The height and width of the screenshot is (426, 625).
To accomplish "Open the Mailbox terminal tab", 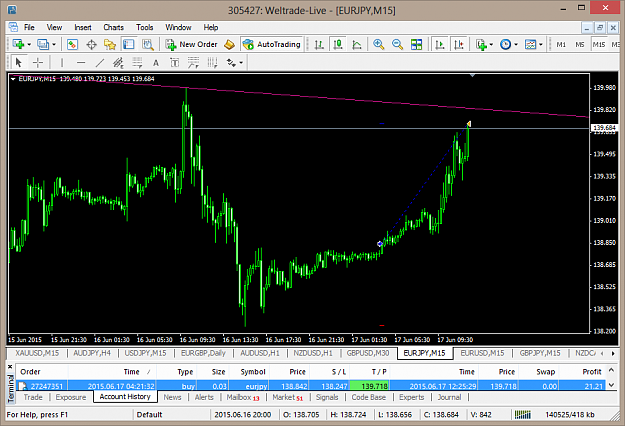I will point(243,397).
